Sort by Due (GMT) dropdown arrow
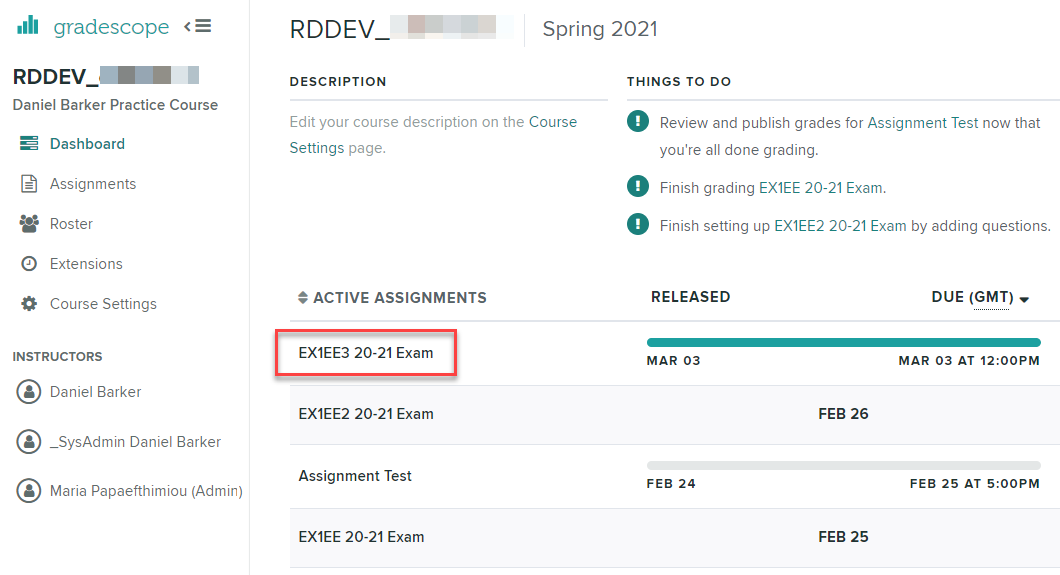This screenshot has height=575, width=1060. pyautogui.click(x=1024, y=299)
